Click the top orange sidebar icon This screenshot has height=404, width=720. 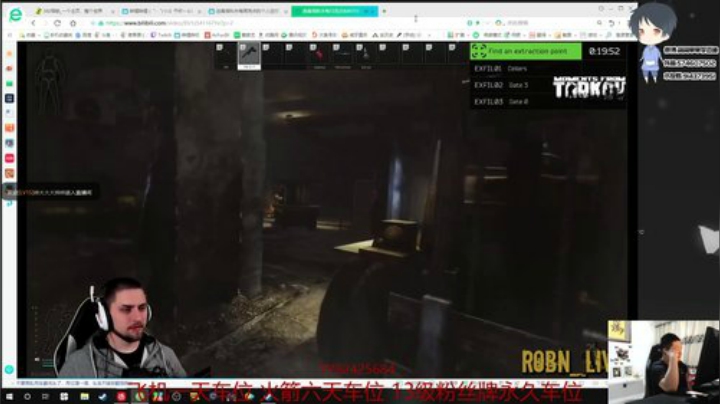tap(9, 54)
